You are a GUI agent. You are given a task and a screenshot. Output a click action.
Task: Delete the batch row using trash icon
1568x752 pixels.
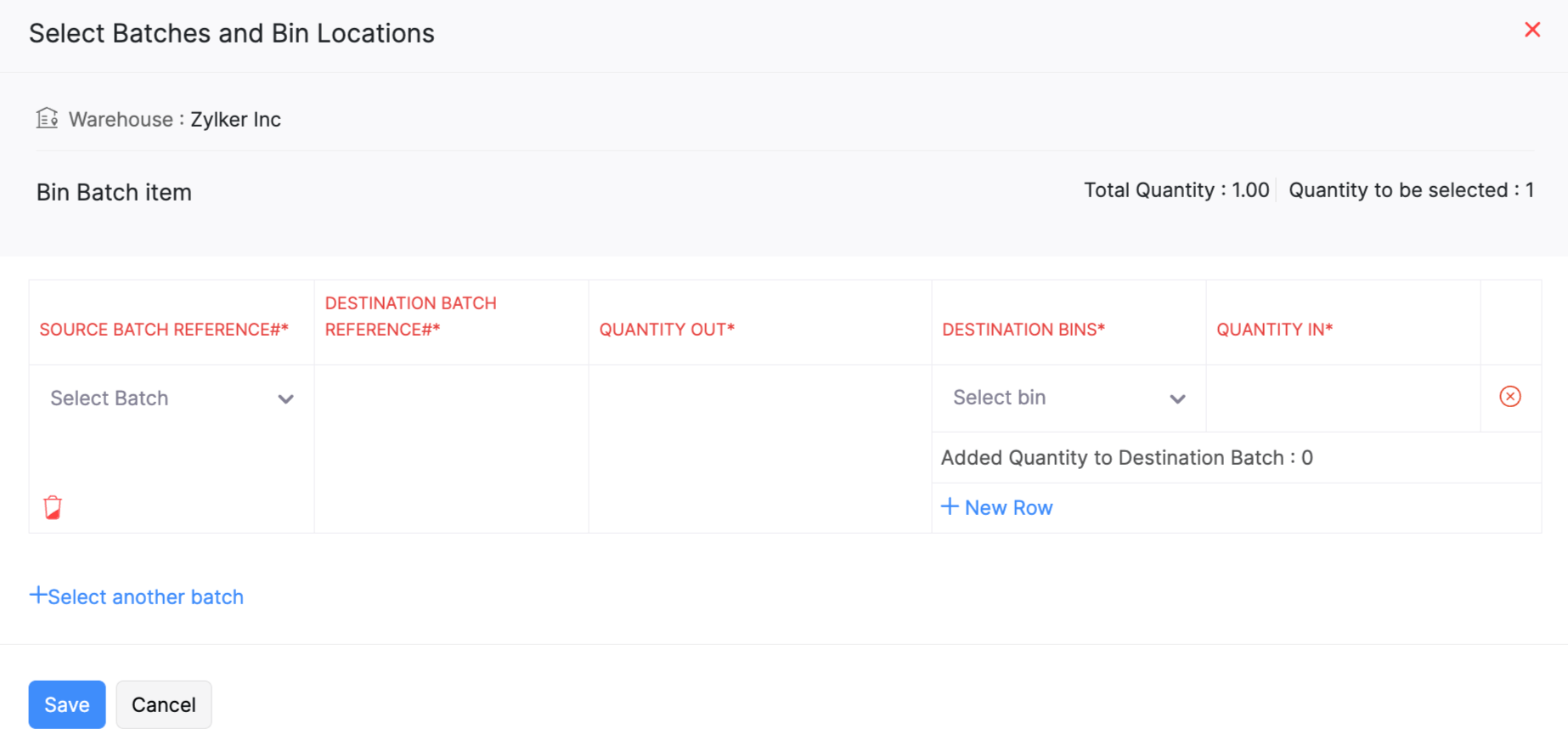pos(53,507)
